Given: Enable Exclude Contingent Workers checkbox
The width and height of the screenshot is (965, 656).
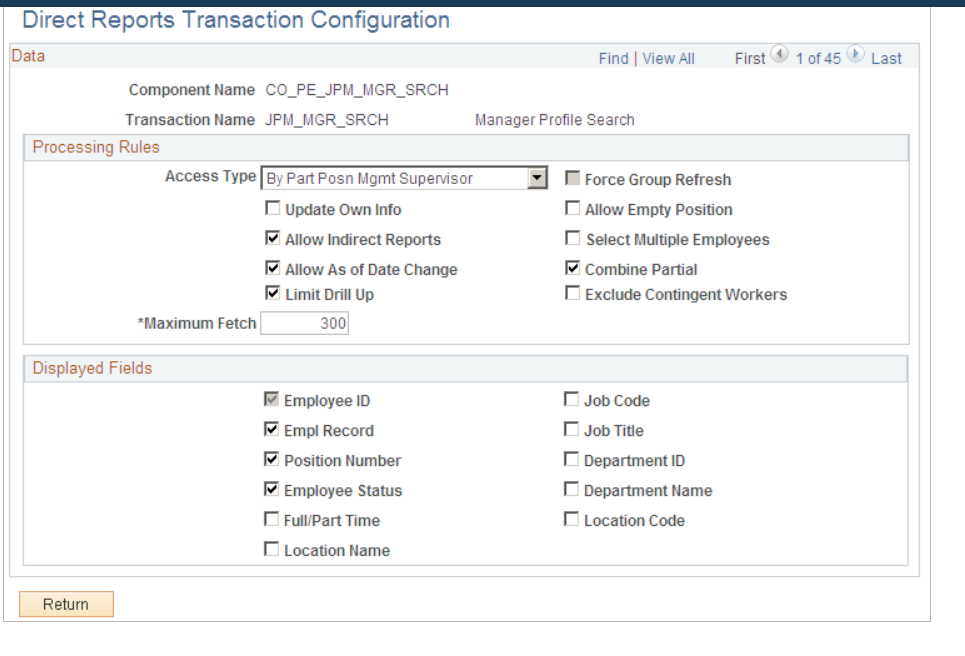Looking at the screenshot, I should 572,294.
